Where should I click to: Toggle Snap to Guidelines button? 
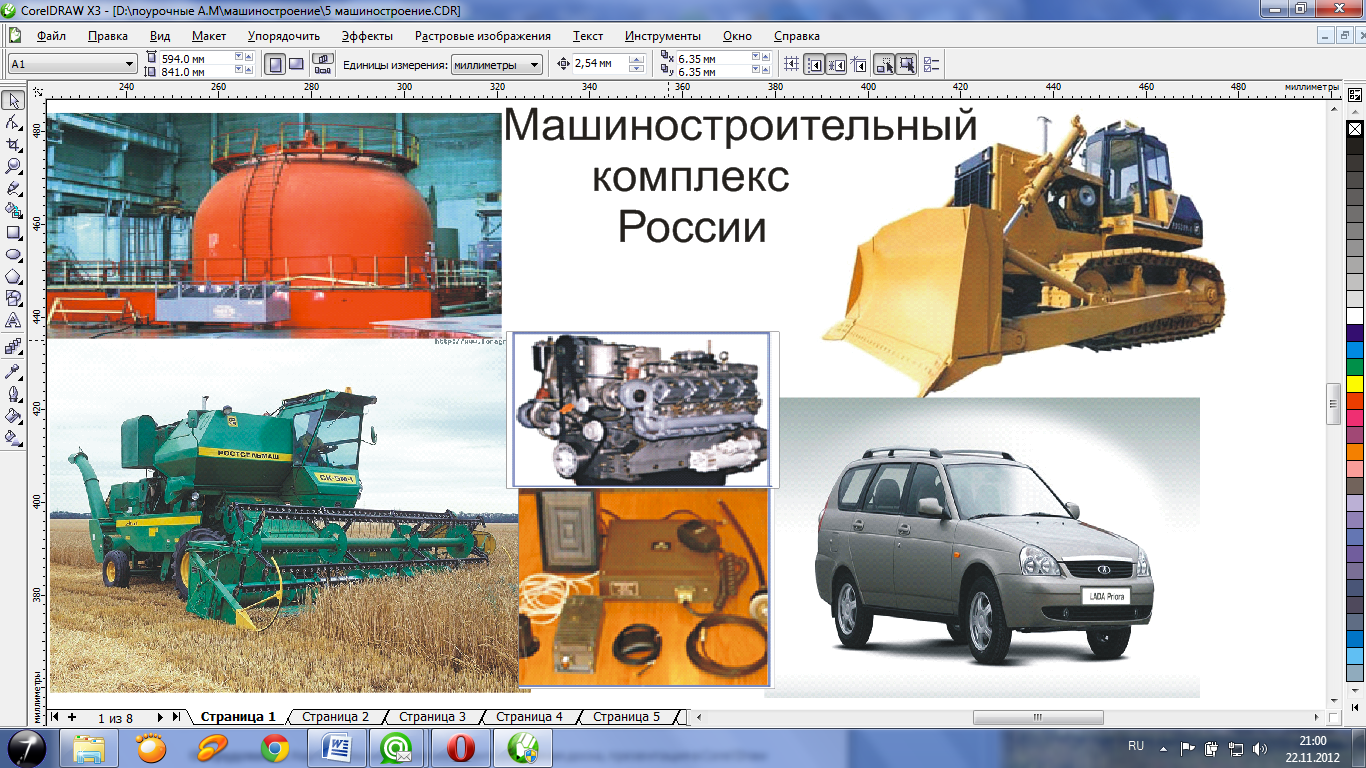coord(815,64)
